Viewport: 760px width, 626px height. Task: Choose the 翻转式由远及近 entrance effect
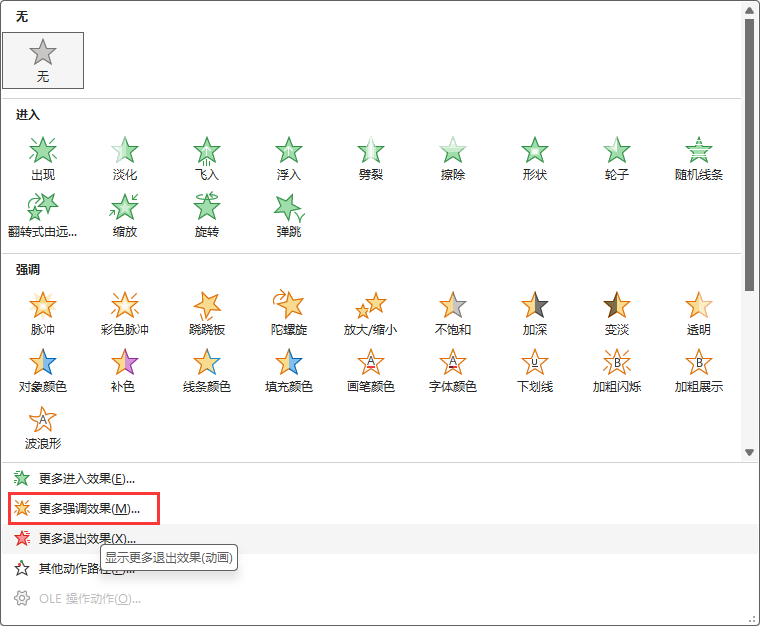[x=43, y=216]
